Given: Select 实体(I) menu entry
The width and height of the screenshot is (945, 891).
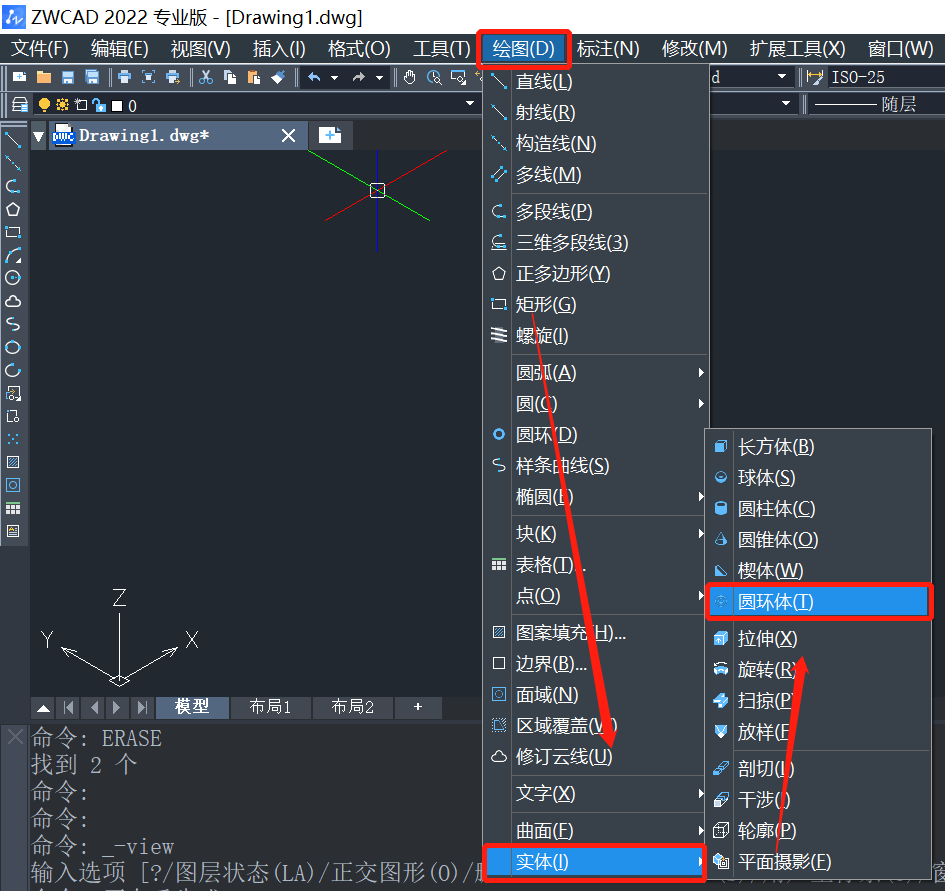Looking at the screenshot, I should (x=595, y=862).
